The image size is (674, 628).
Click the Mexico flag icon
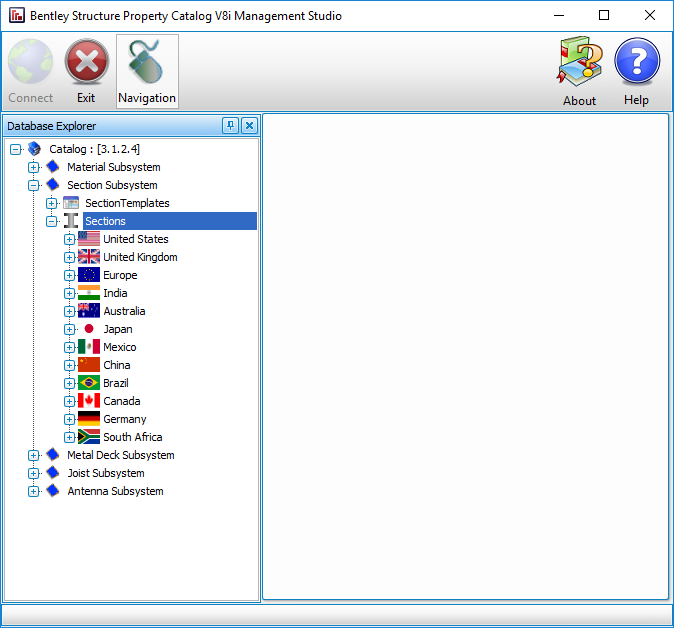click(89, 347)
